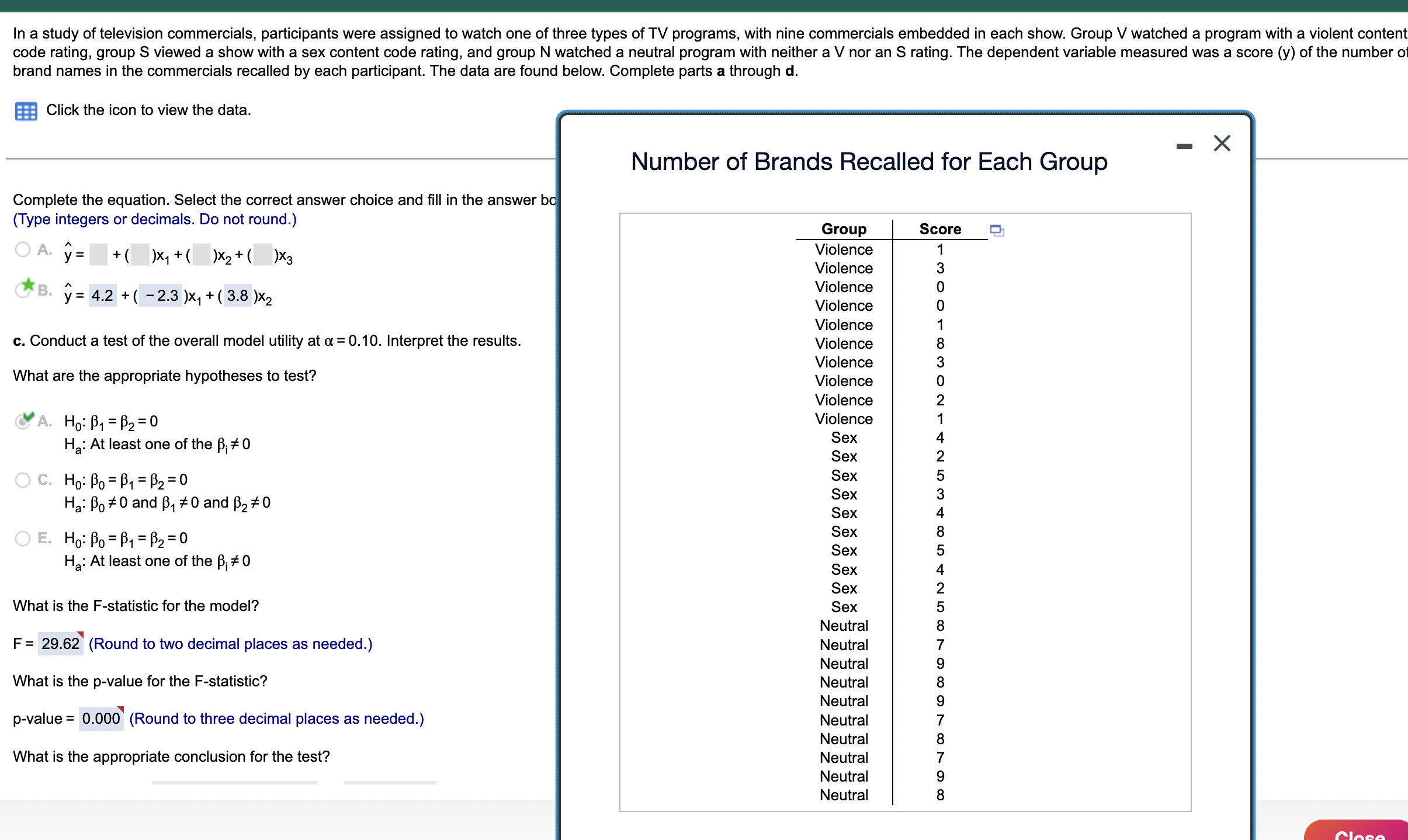
Task: Click the x2 coefficient field 3.8
Action: coord(237,296)
